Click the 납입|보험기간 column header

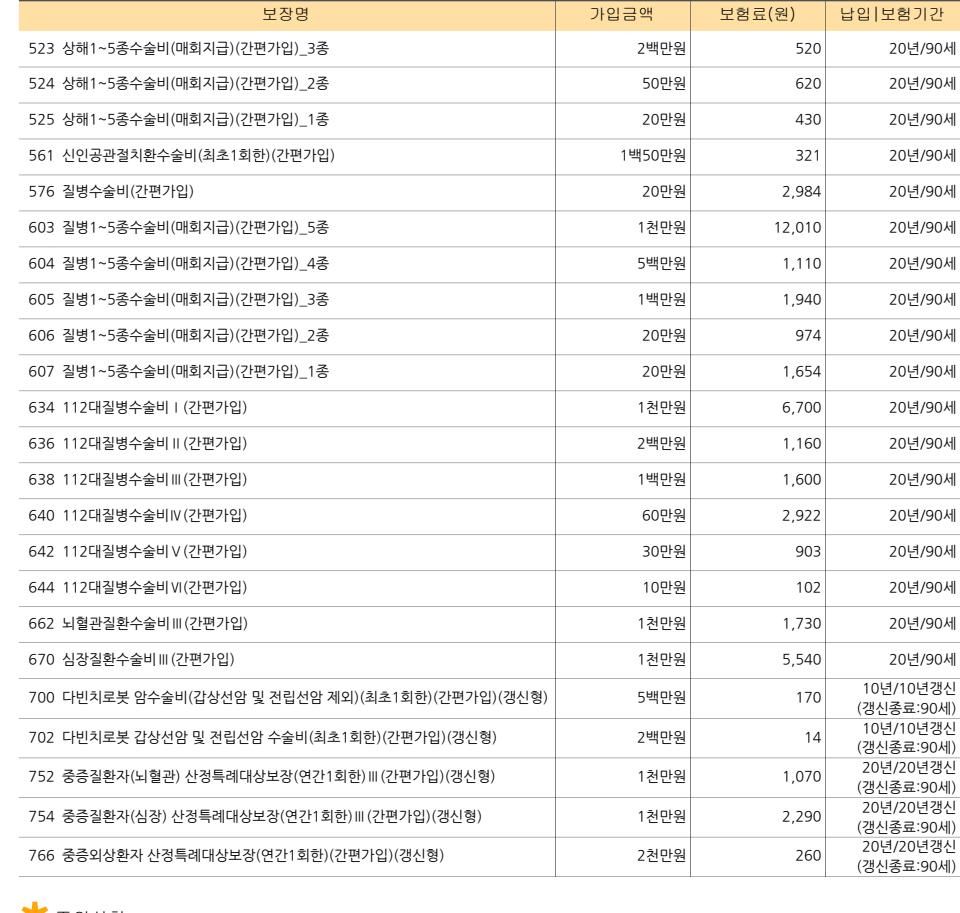893,15
